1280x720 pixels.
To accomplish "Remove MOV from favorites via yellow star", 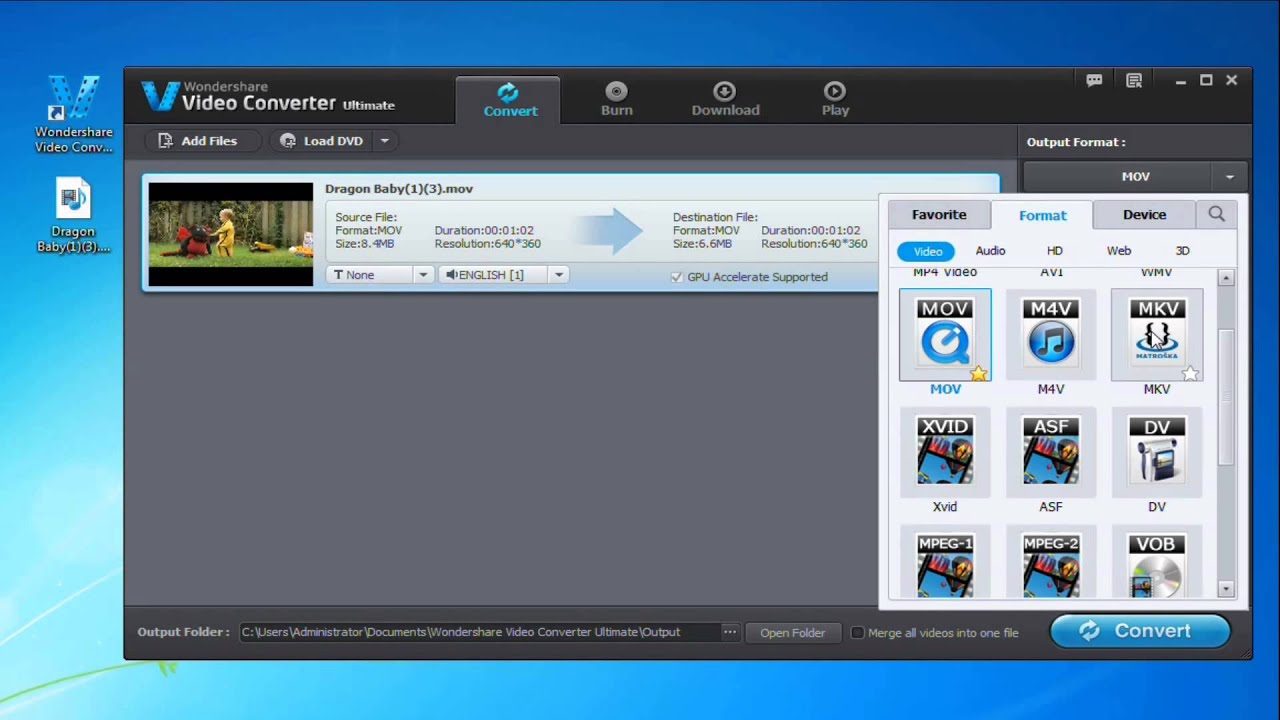I will click(978, 373).
